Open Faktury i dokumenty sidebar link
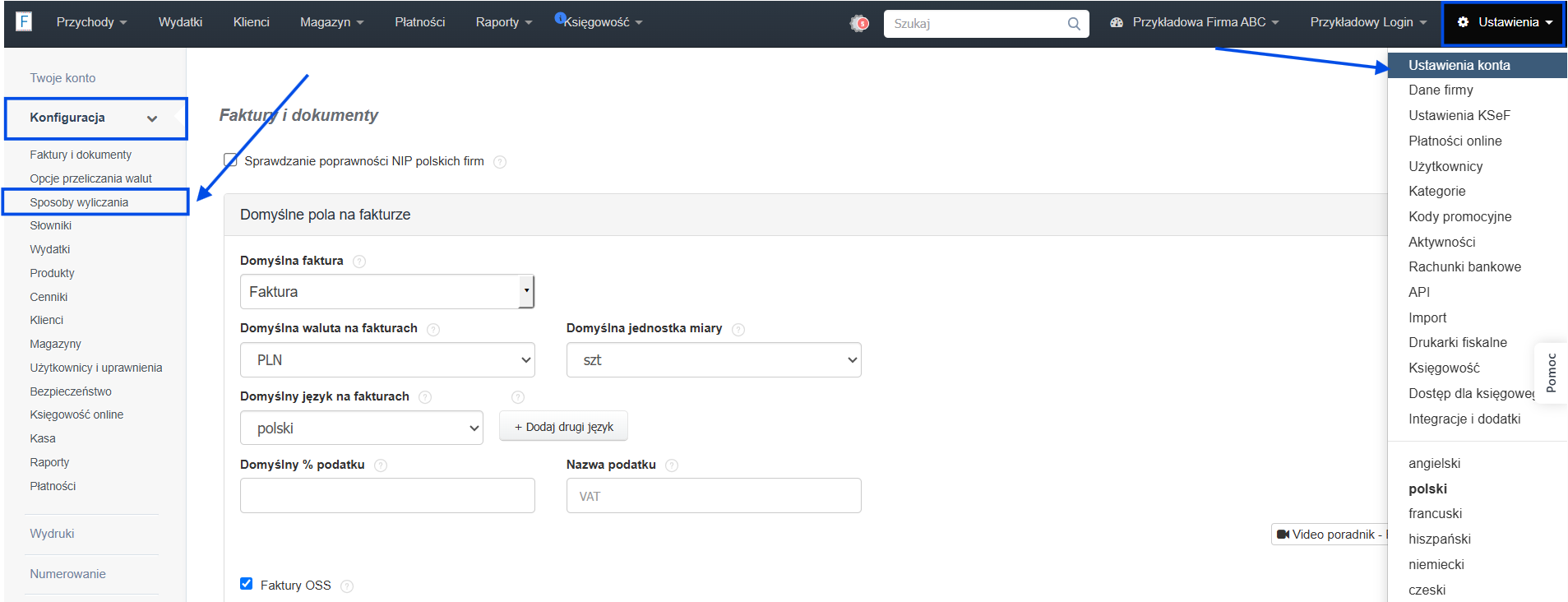The width and height of the screenshot is (1568, 602). pyautogui.click(x=81, y=155)
